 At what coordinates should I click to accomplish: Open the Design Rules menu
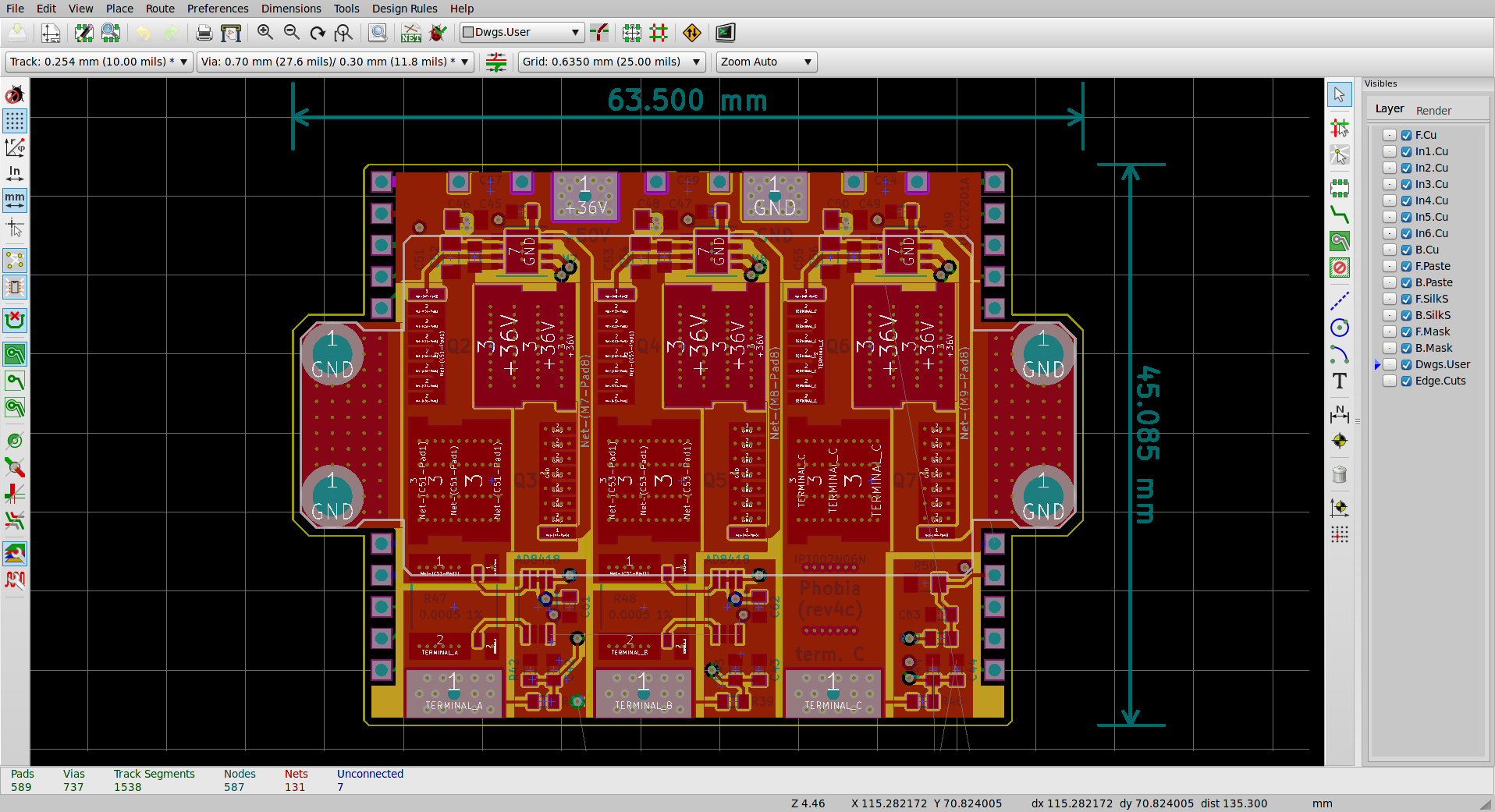404,9
